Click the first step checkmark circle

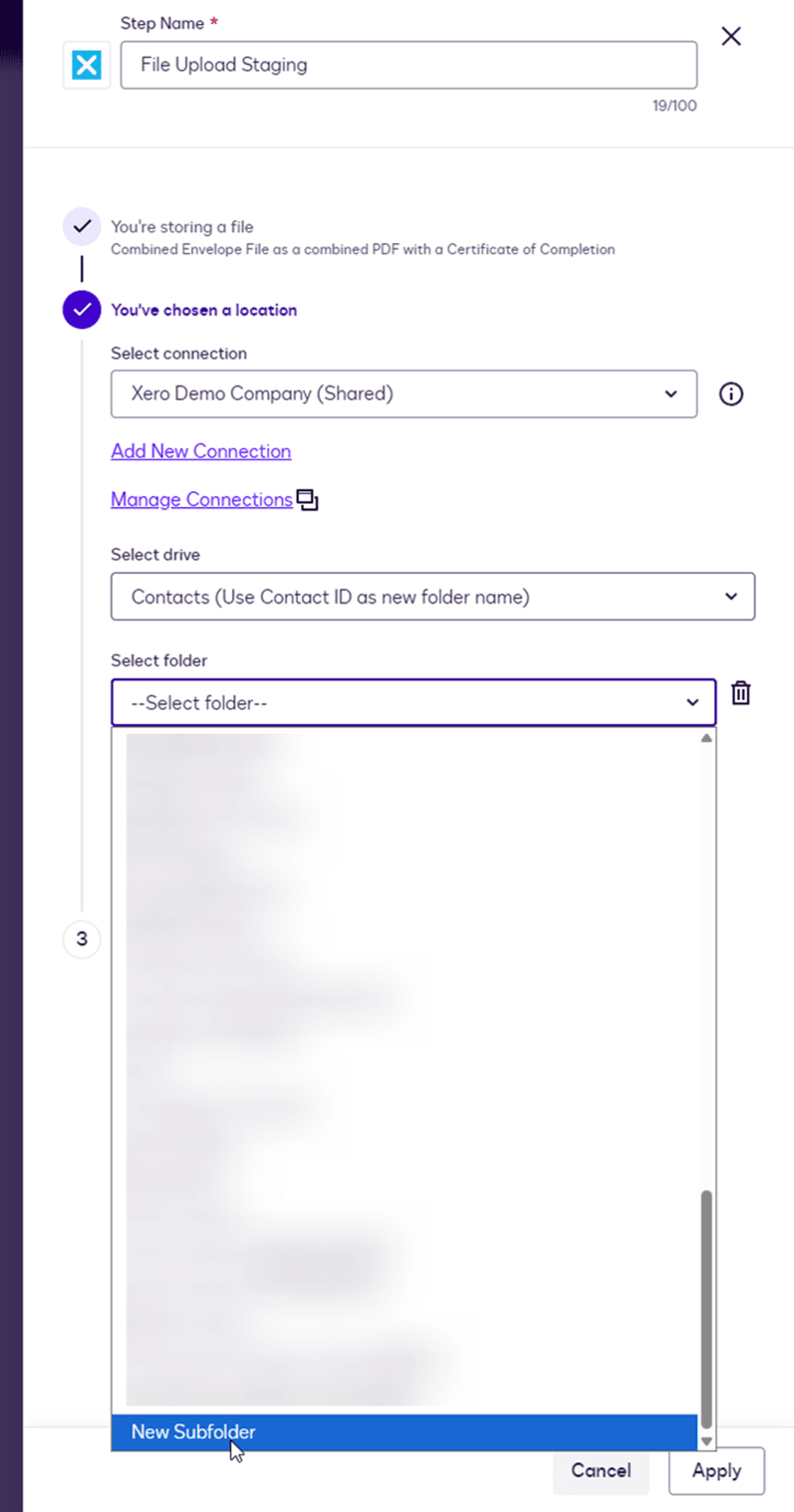pyautogui.click(x=82, y=227)
